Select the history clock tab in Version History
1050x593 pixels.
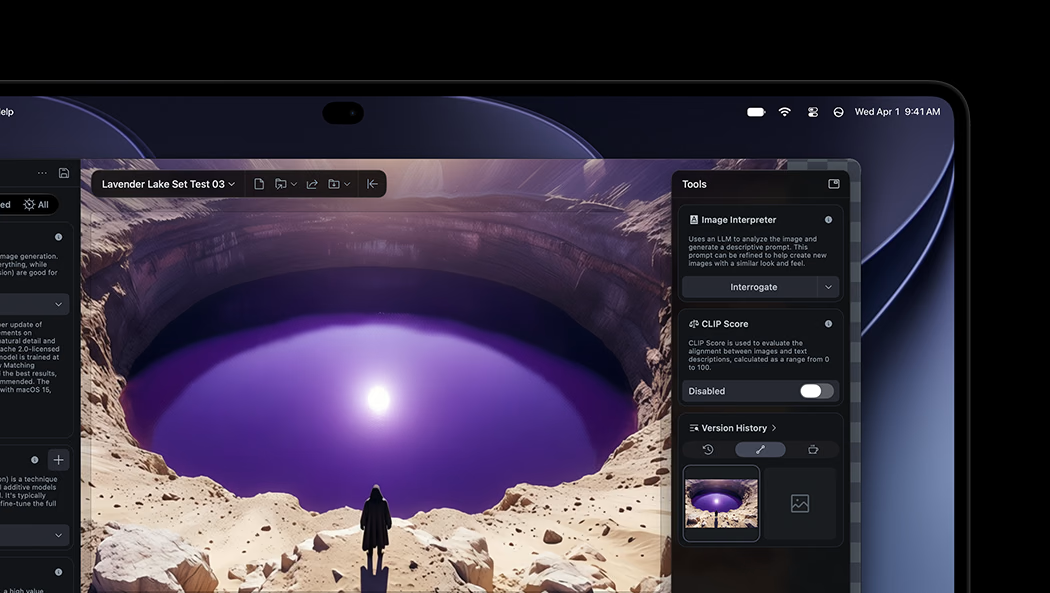pos(708,450)
